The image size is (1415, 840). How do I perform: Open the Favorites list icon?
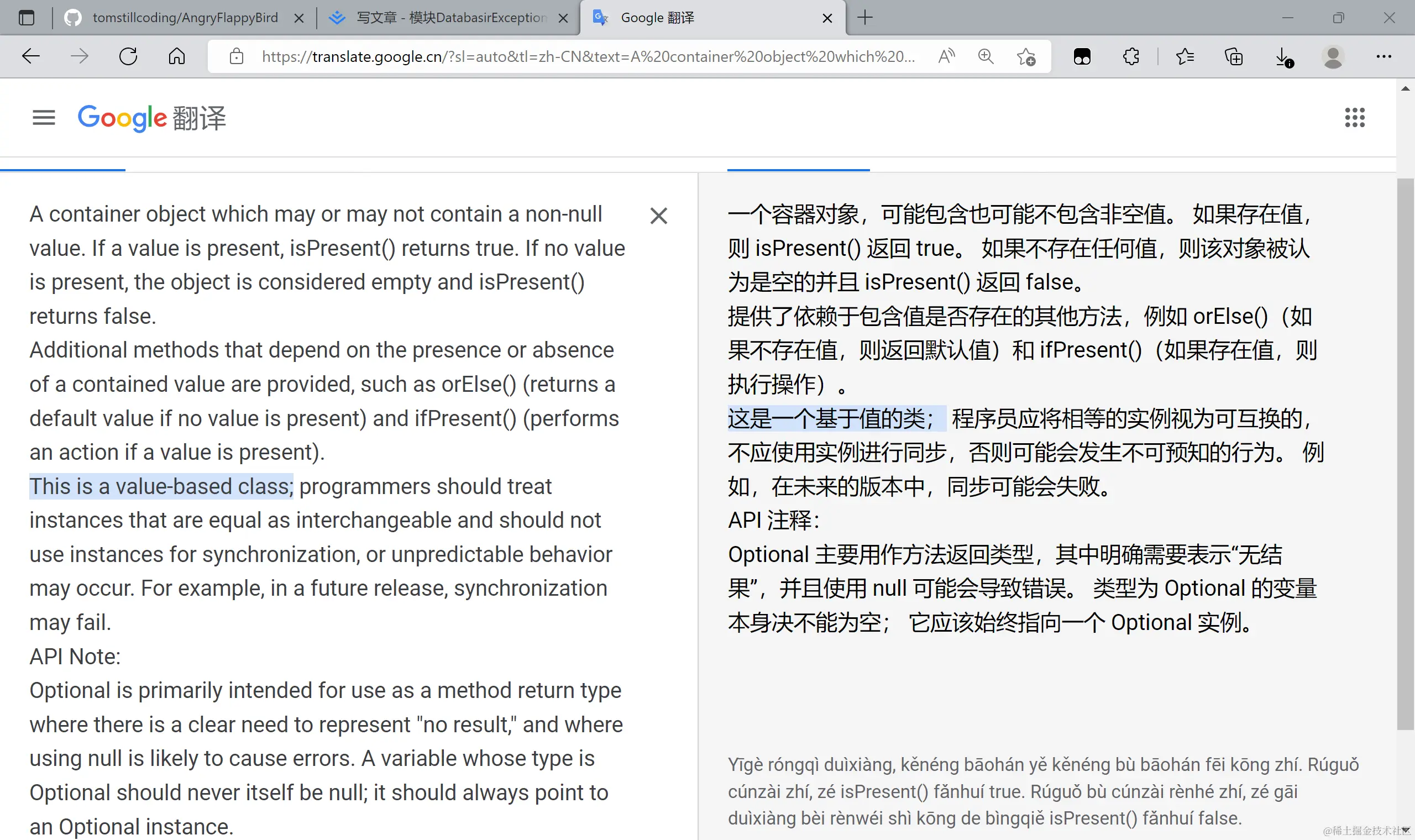(1184, 56)
